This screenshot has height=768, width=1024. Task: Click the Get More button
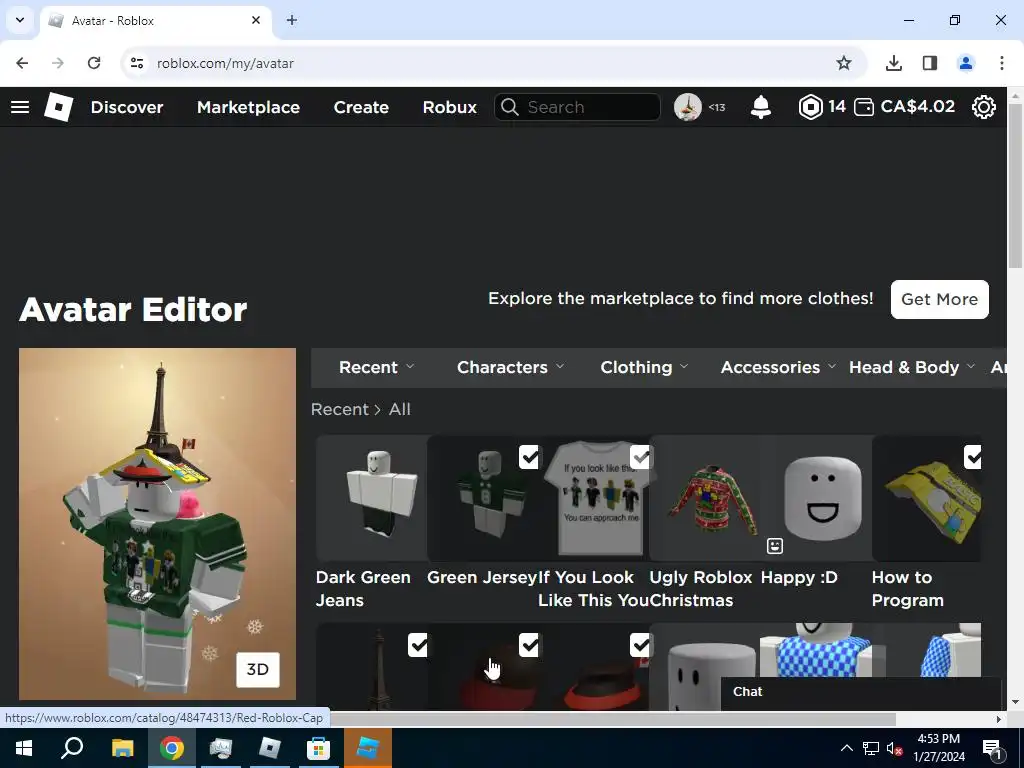(x=940, y=299)
